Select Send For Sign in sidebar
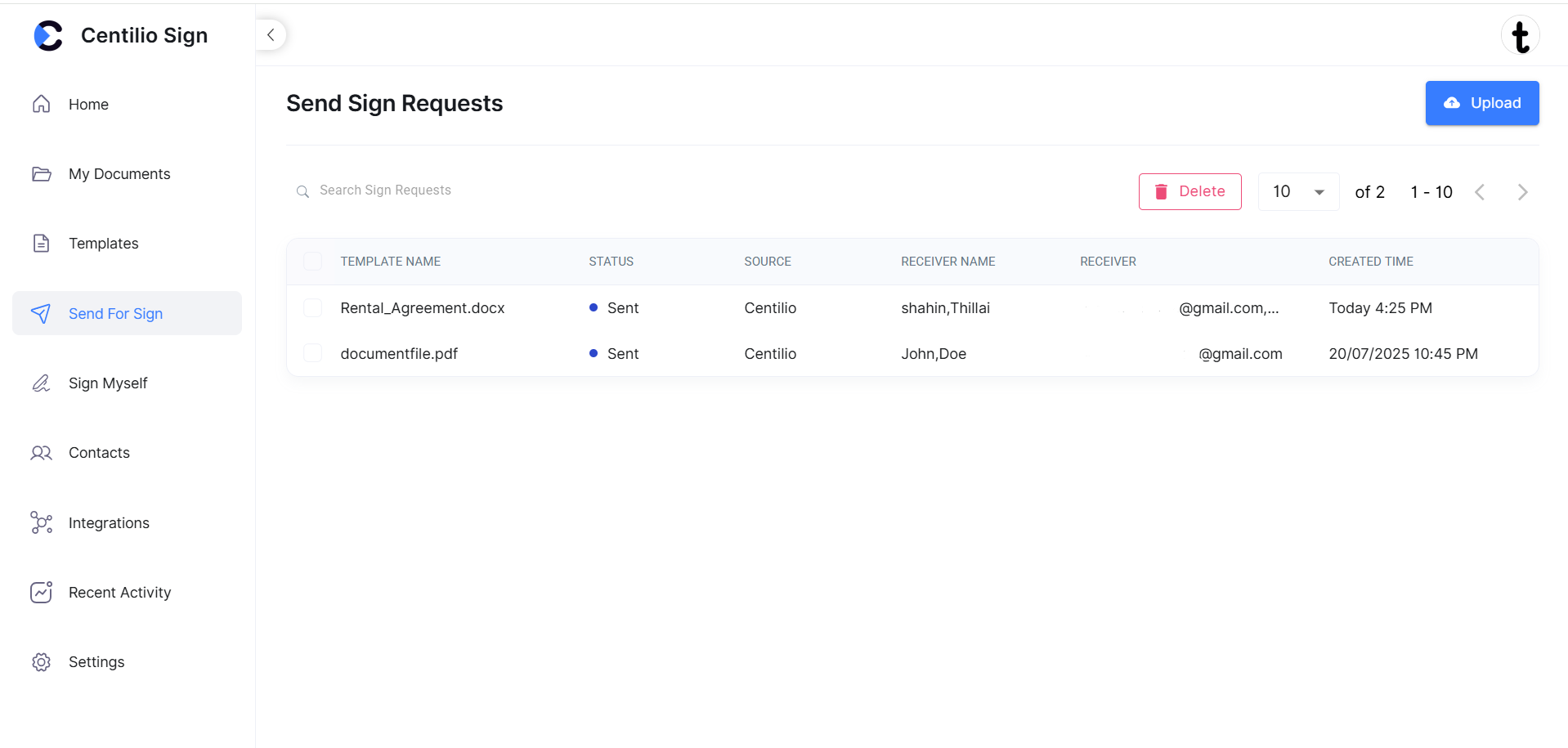Image resolution: width=1568 pixels, height=748 pixels. click(x=115, y=313)
